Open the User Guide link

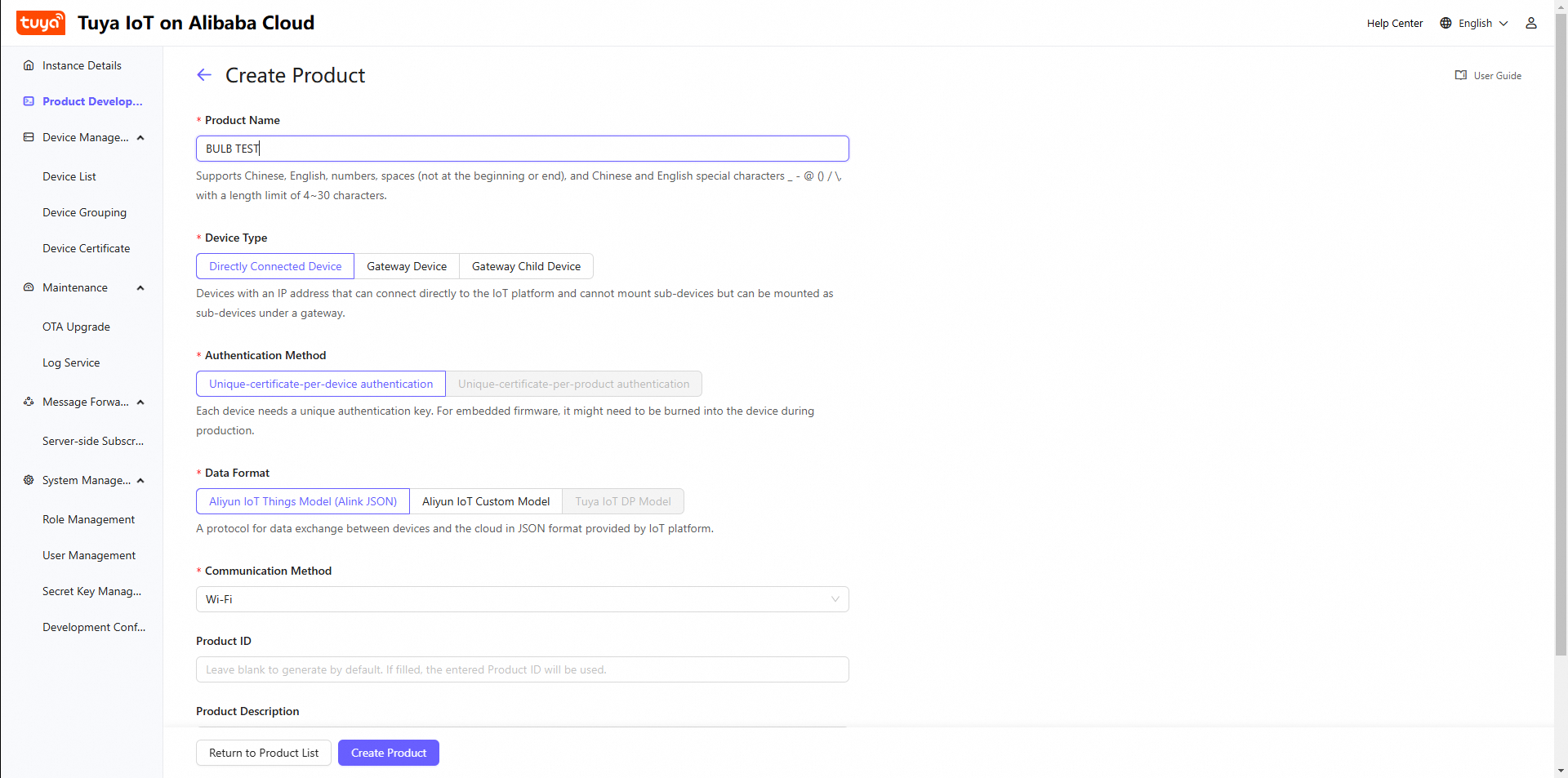(1498, 75)
